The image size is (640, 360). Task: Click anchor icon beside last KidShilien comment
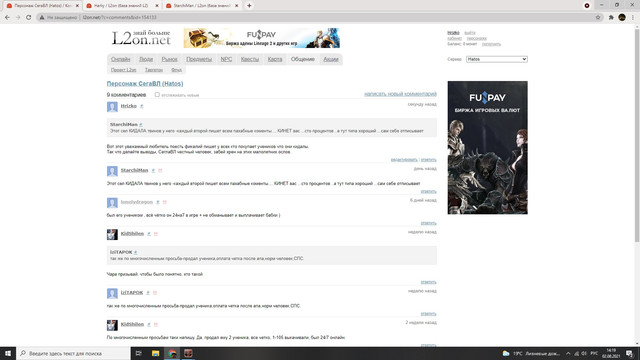pos(149,324)
